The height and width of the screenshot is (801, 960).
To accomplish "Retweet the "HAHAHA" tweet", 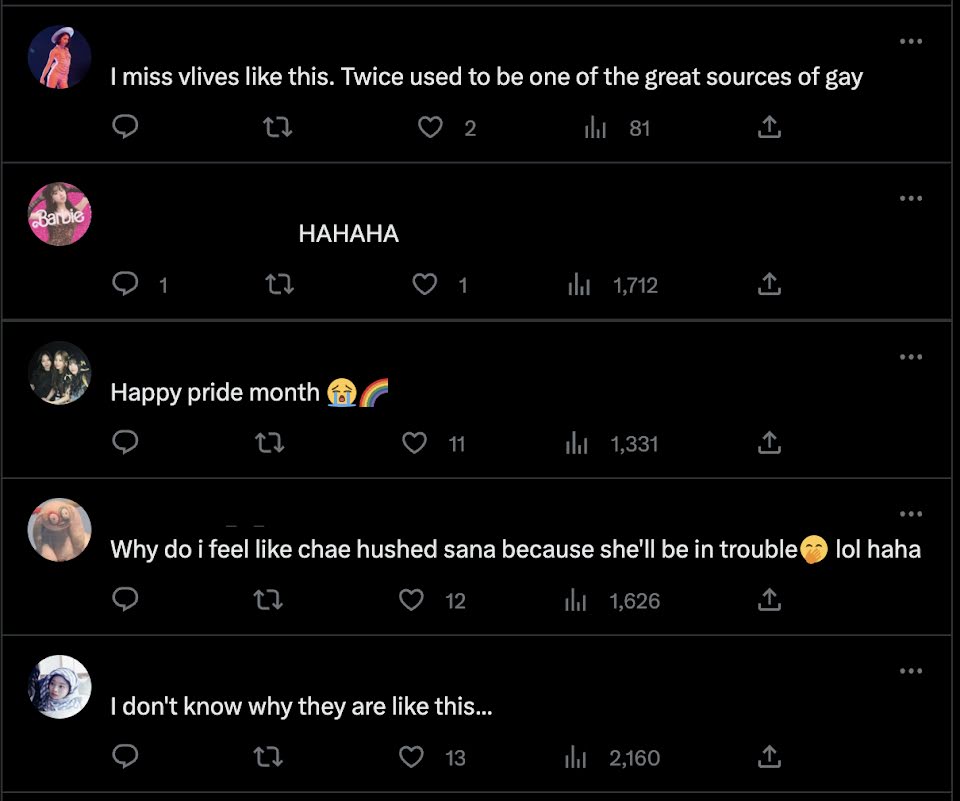I will pos(279,284).
